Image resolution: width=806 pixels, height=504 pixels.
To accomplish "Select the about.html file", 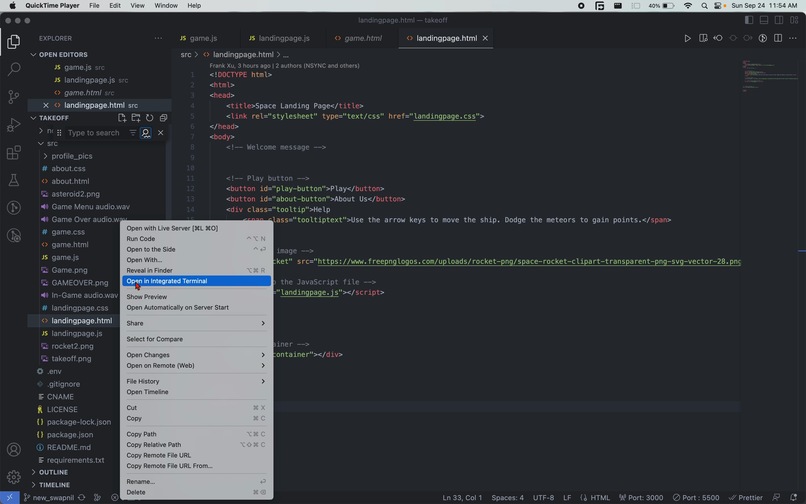I will (70, 181).
